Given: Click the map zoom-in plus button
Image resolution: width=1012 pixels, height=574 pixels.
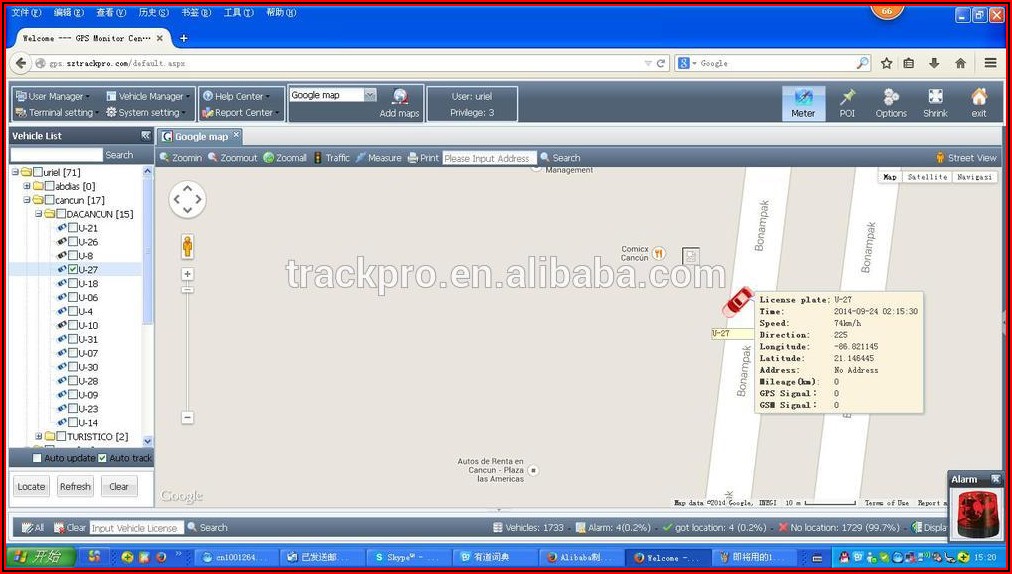Looking at the screenshot, I should point(187,274).
